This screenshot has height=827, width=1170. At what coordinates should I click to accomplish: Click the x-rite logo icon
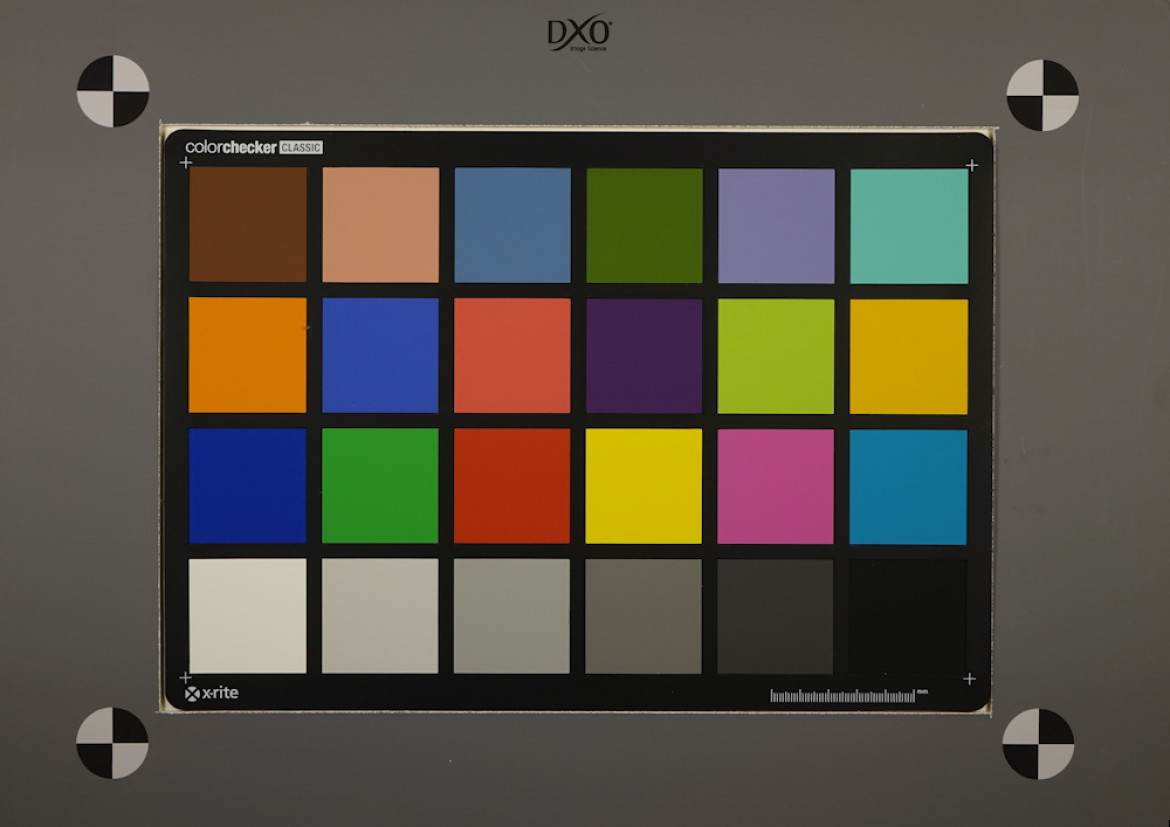(192, 694)
